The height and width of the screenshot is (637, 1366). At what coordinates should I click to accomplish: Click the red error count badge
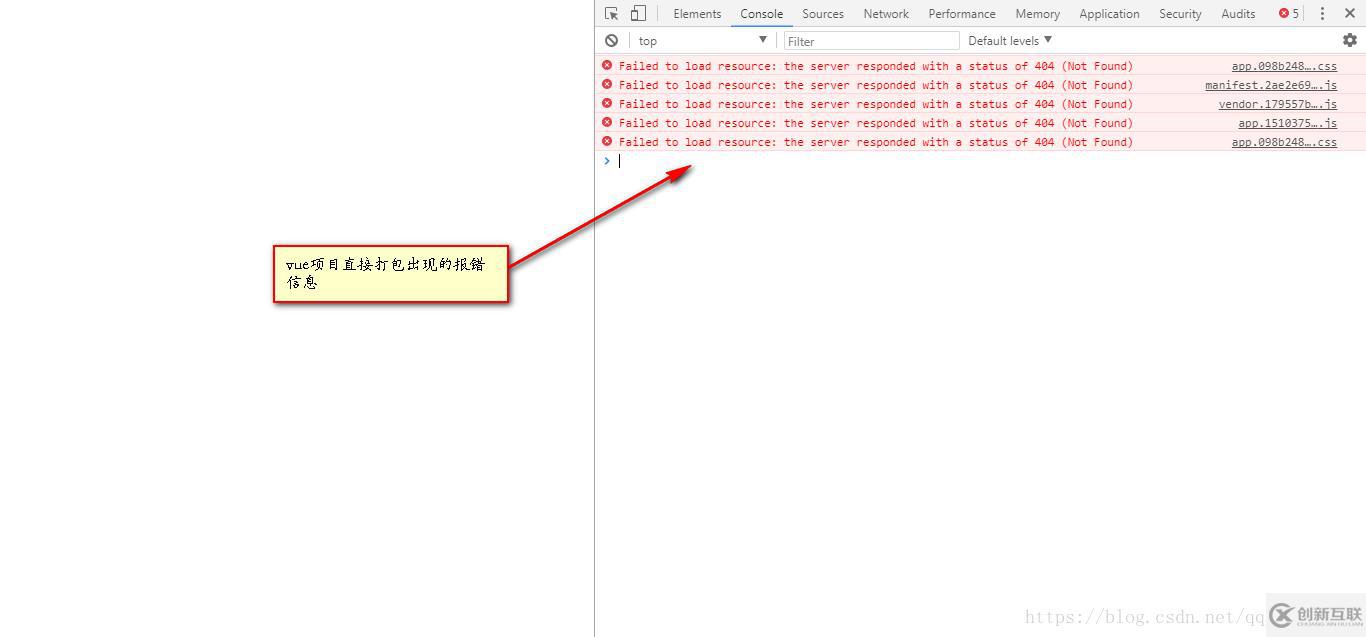(x=1289, y=13)
